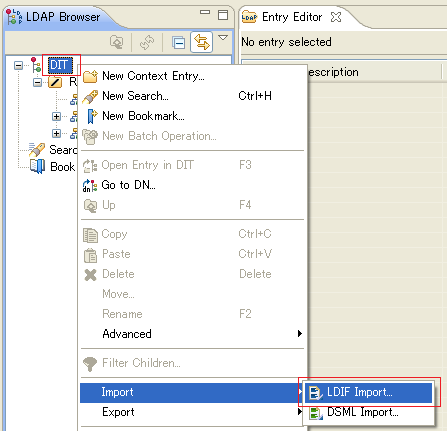Open the Advanced submenu
The image size is (447, 431).
(192, 334)
